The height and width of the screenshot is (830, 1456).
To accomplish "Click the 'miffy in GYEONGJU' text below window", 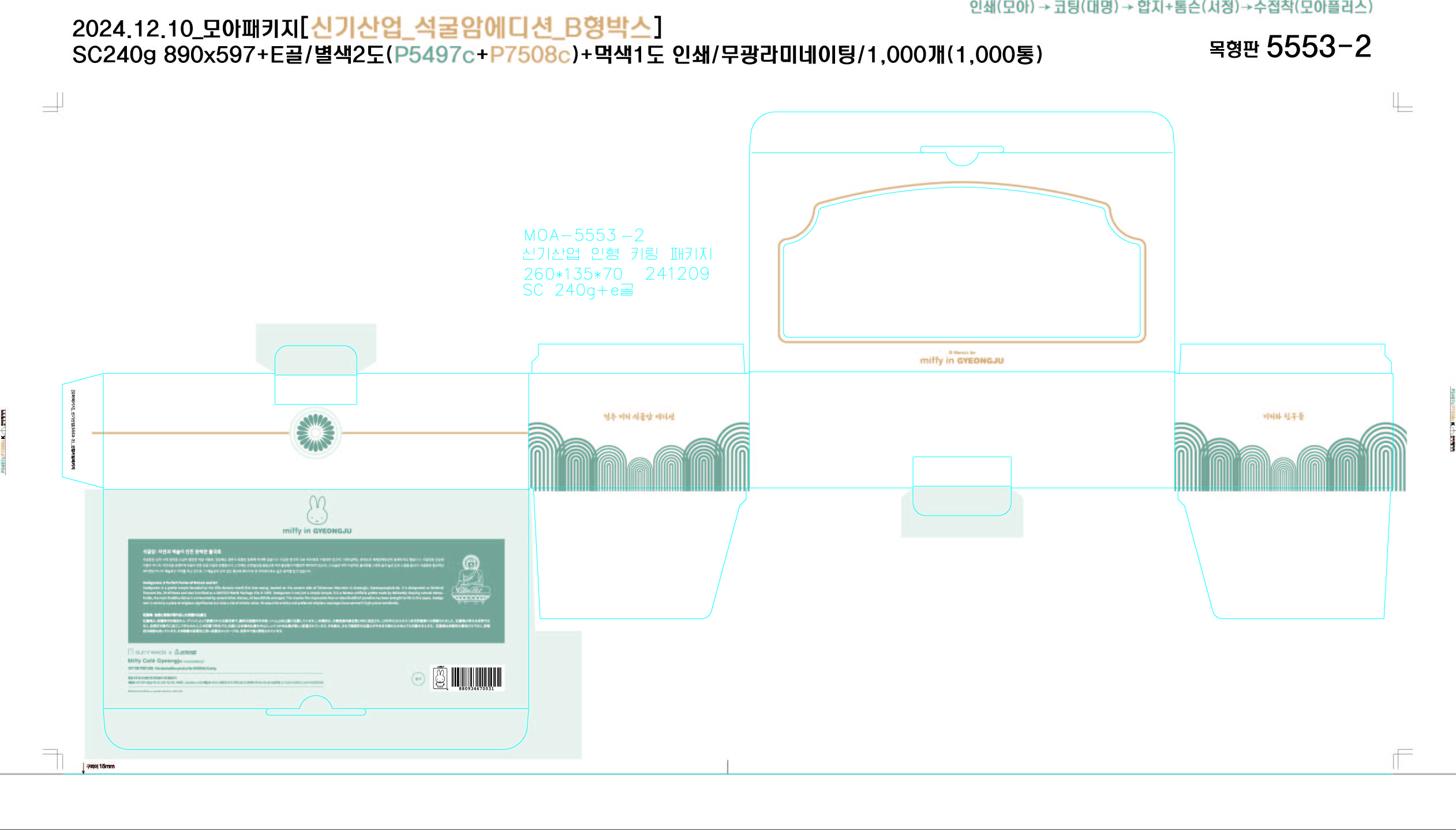I will click(961, 360).
